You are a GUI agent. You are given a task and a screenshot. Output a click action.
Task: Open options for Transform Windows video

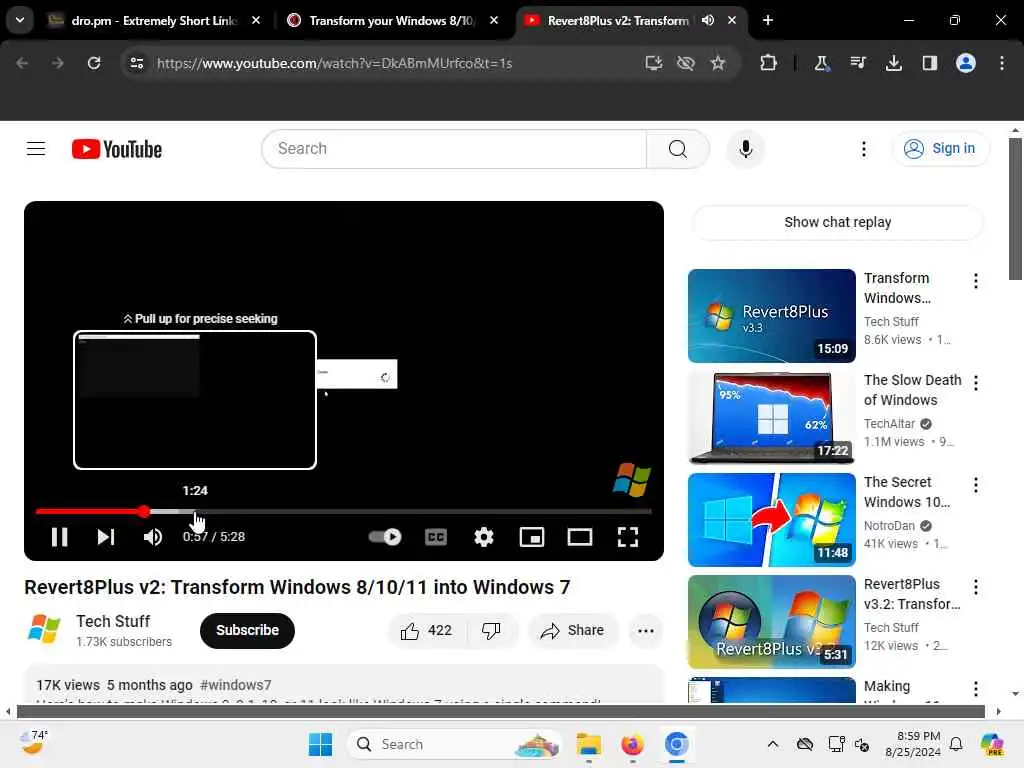976,281
